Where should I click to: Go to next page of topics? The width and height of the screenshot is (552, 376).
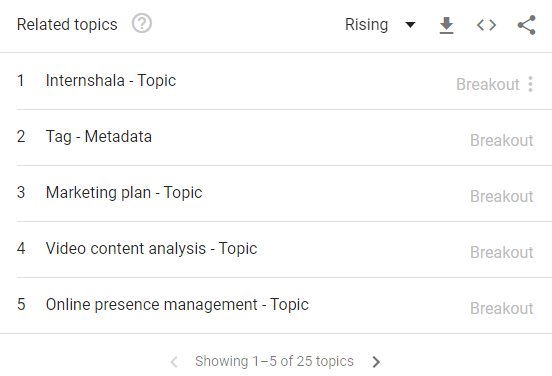pyautogui.click(x=376, y=362)
